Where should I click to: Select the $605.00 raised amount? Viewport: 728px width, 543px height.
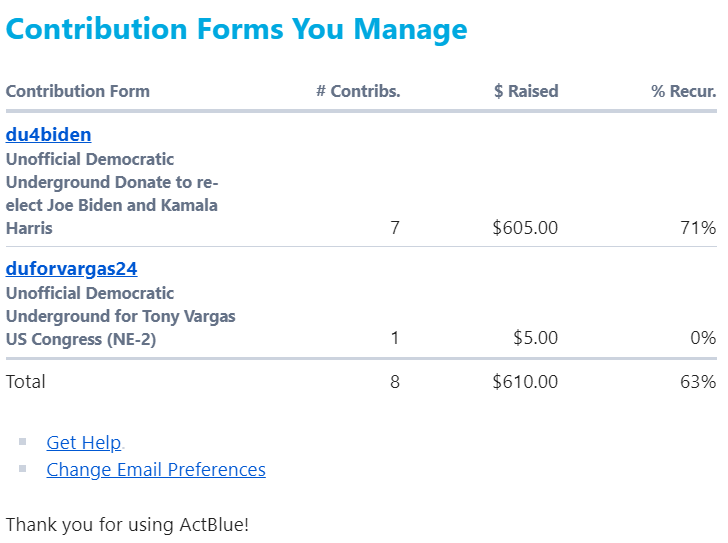(x=525, y=228)
